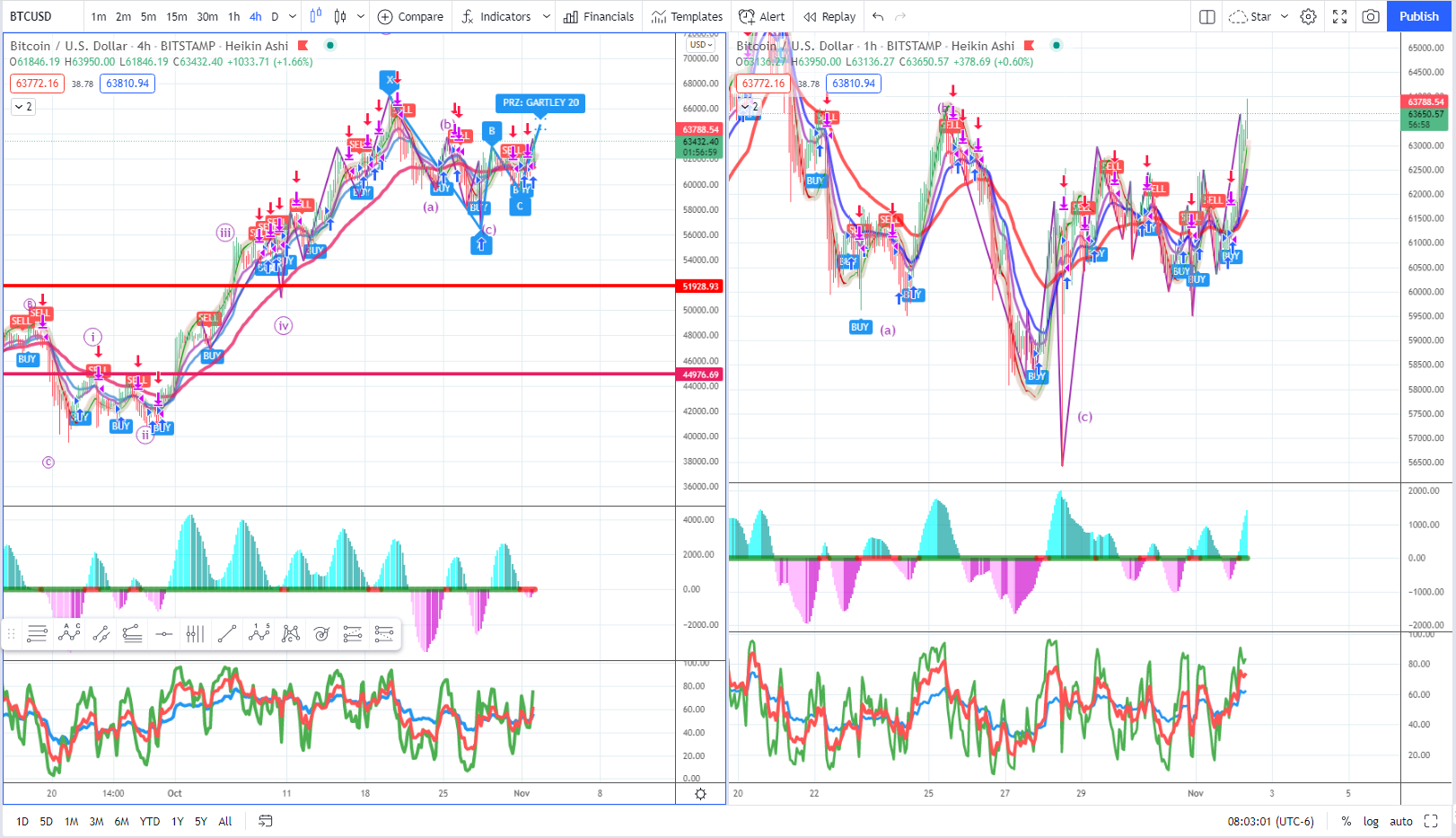
Task: Create a new Alert
Action: (762, 16)
